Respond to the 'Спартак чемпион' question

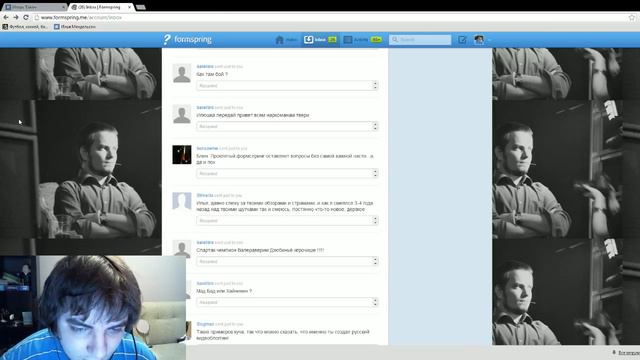pyautogui.click(x=287, y=261)
